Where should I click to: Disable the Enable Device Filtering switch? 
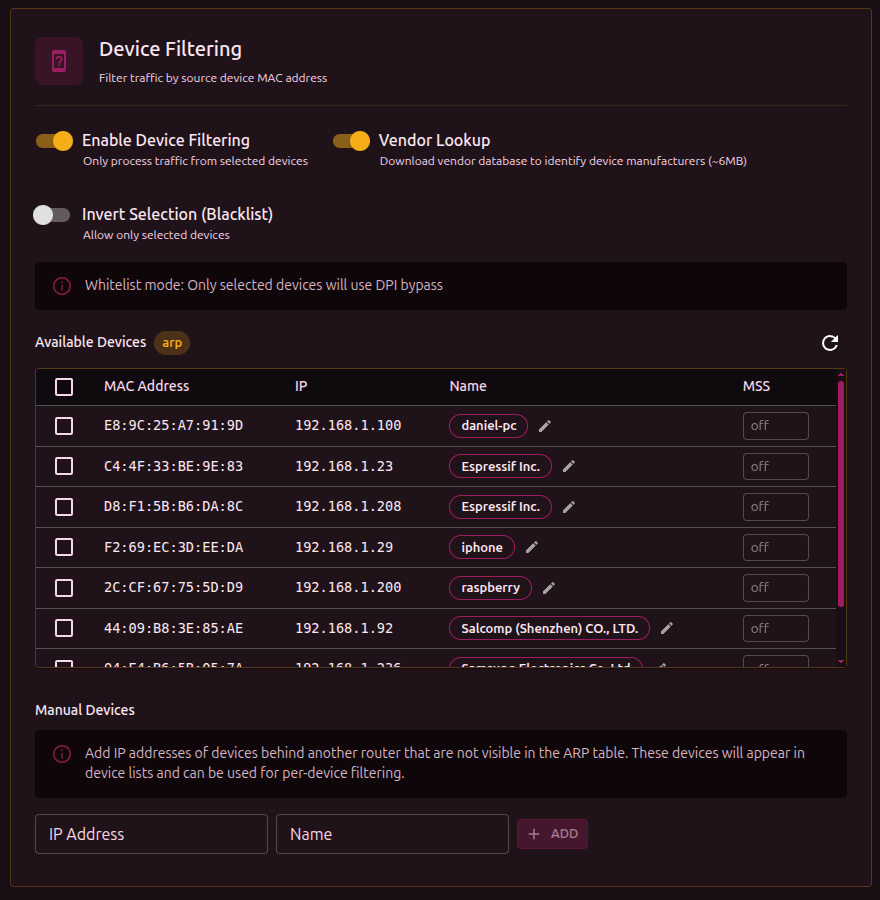point(55,141)
